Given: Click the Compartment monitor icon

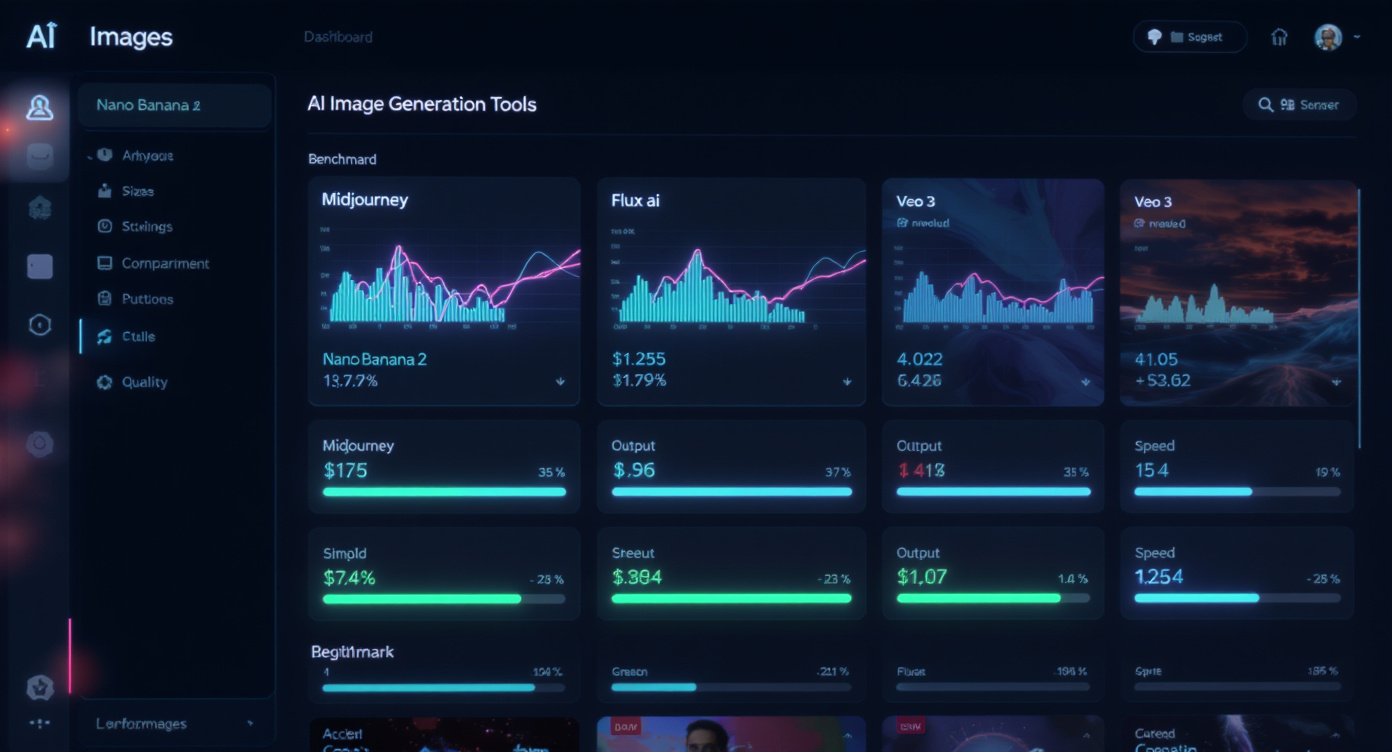Looking at the screenshot, I should pyautogui.click(x=104, y=263).
